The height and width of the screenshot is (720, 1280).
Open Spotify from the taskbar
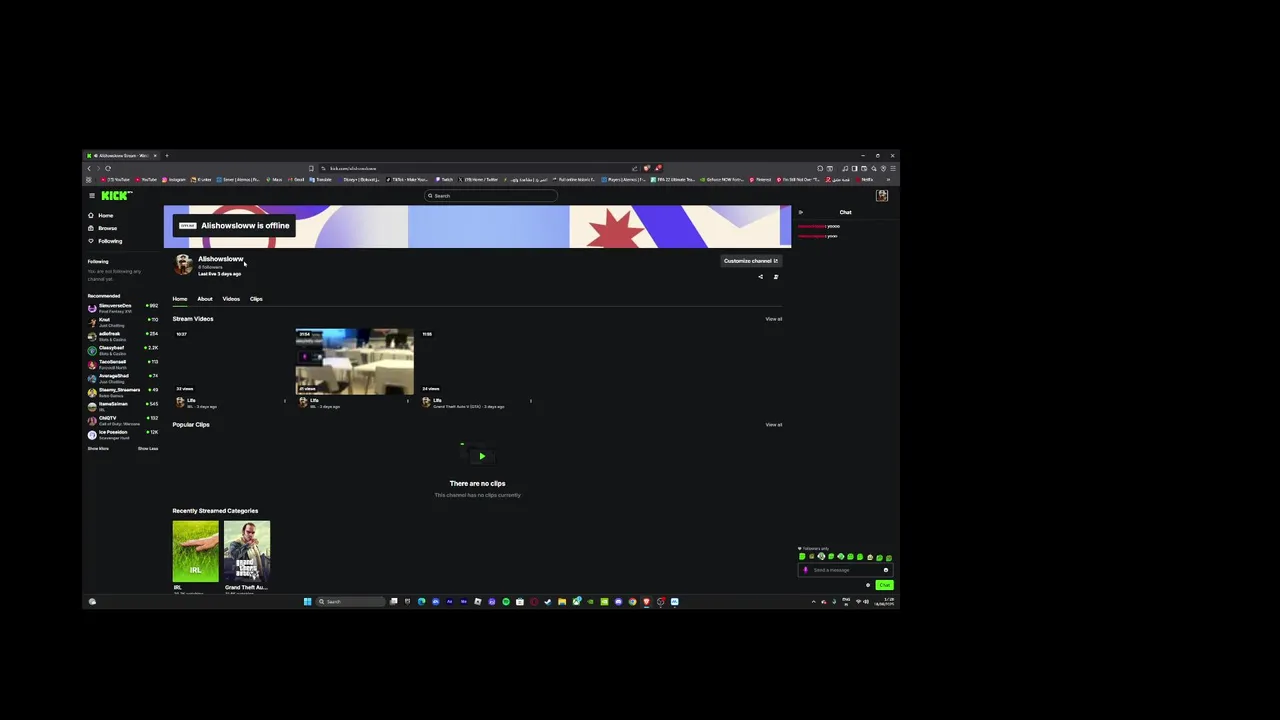click(505, 602)
